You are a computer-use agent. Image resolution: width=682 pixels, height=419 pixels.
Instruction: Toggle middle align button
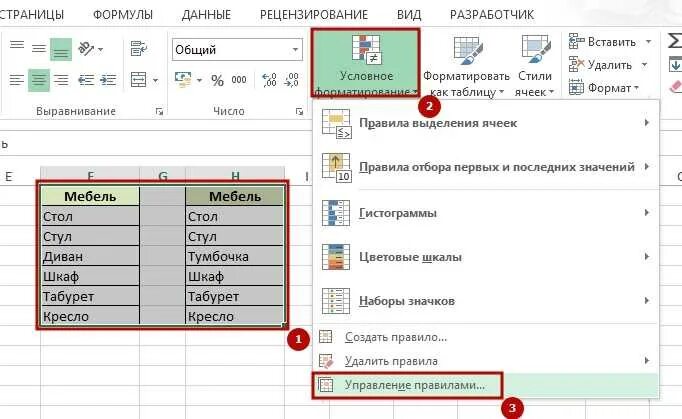click(39, 49)
